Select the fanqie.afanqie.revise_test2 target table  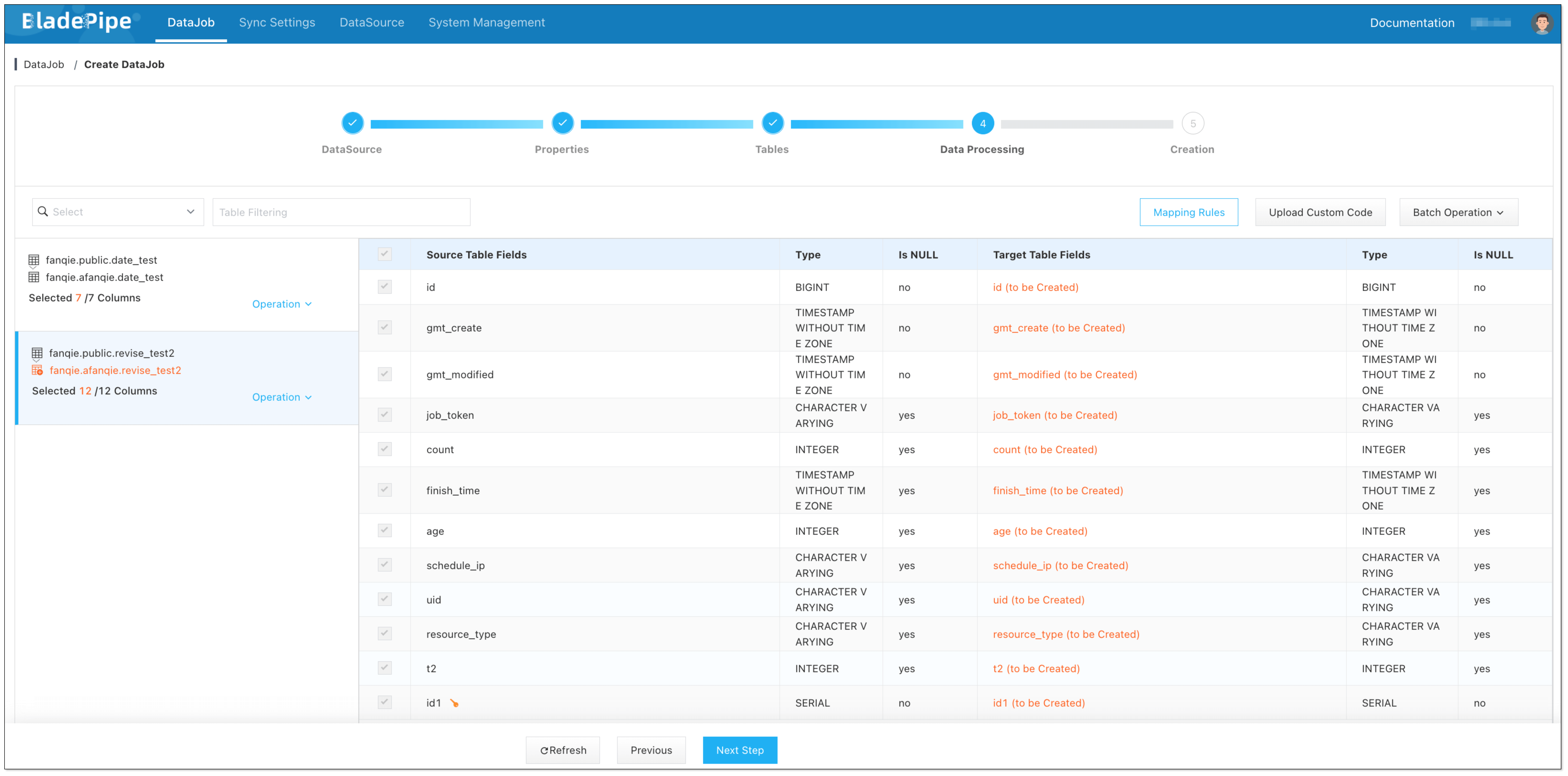(115, 370)
